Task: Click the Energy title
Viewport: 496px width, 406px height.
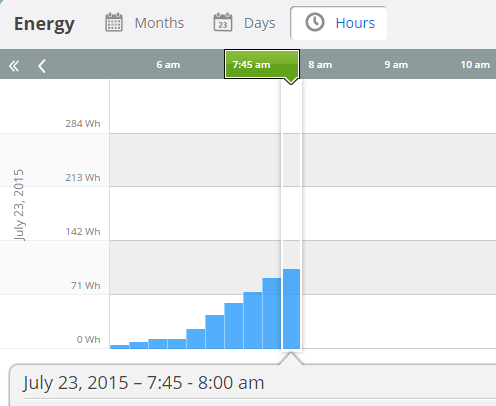Action: coord(44,24)
